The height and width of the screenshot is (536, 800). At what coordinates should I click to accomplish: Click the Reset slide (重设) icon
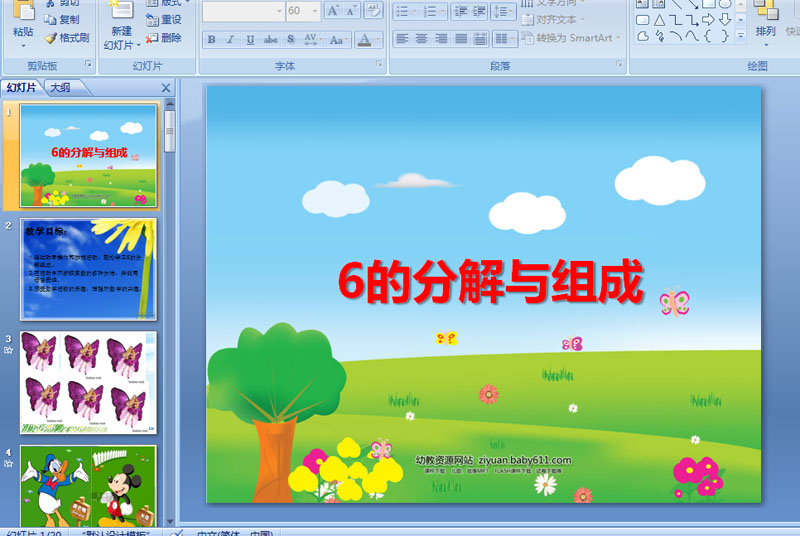pos(152,20)
